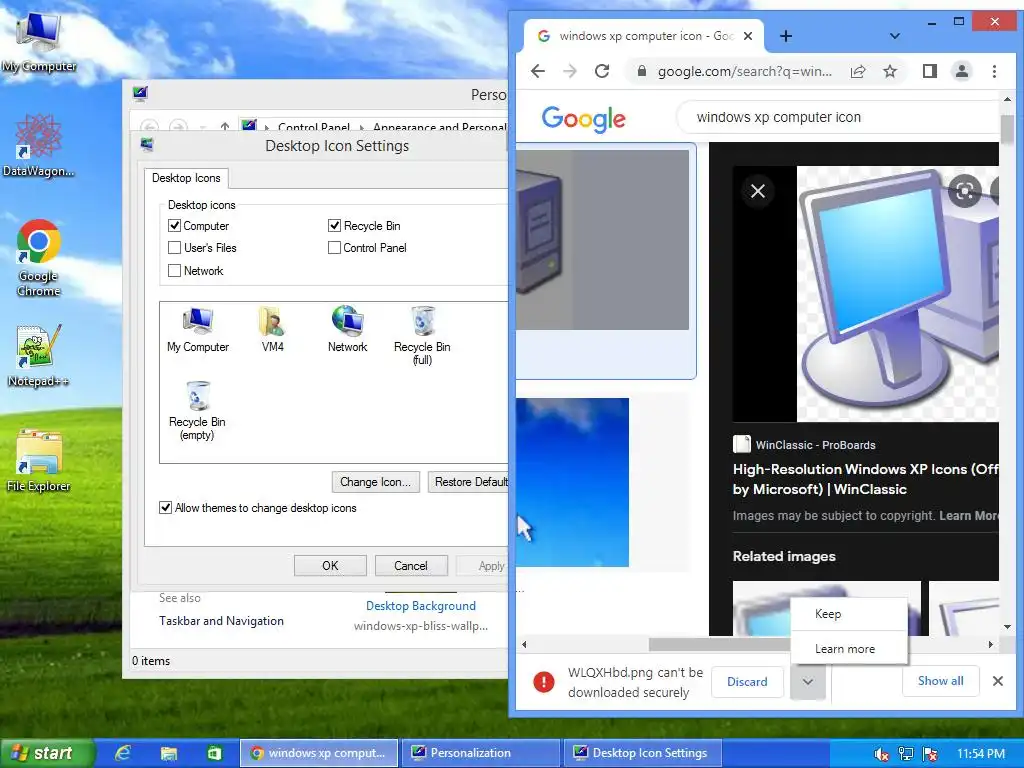Click the share page icon in address bar
This screenshot has height=768, width=1024.
[x=858, y=71]
